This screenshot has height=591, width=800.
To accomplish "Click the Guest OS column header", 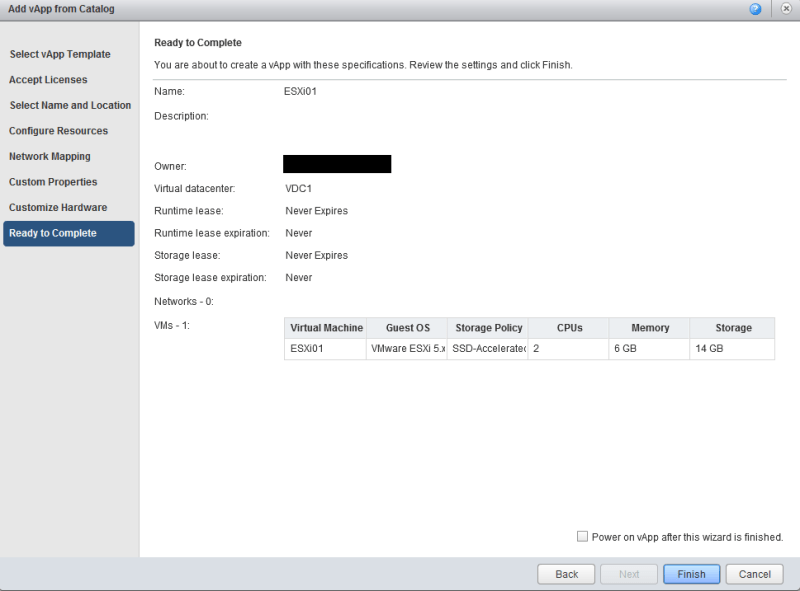I will 407,328.
